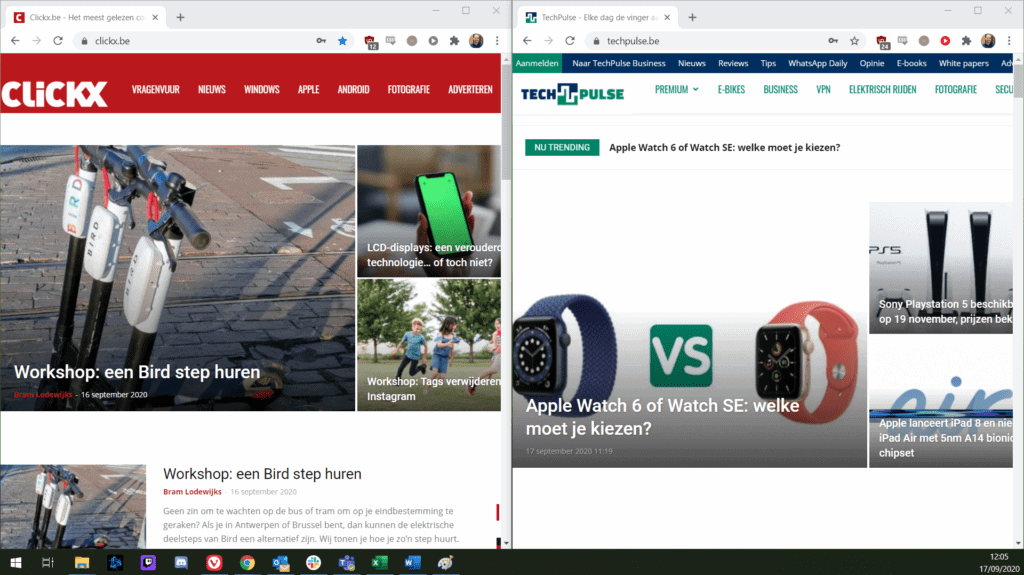Open E-books link on TechPulse
The height and width of the screenshot is (575, 1024).
911,63
